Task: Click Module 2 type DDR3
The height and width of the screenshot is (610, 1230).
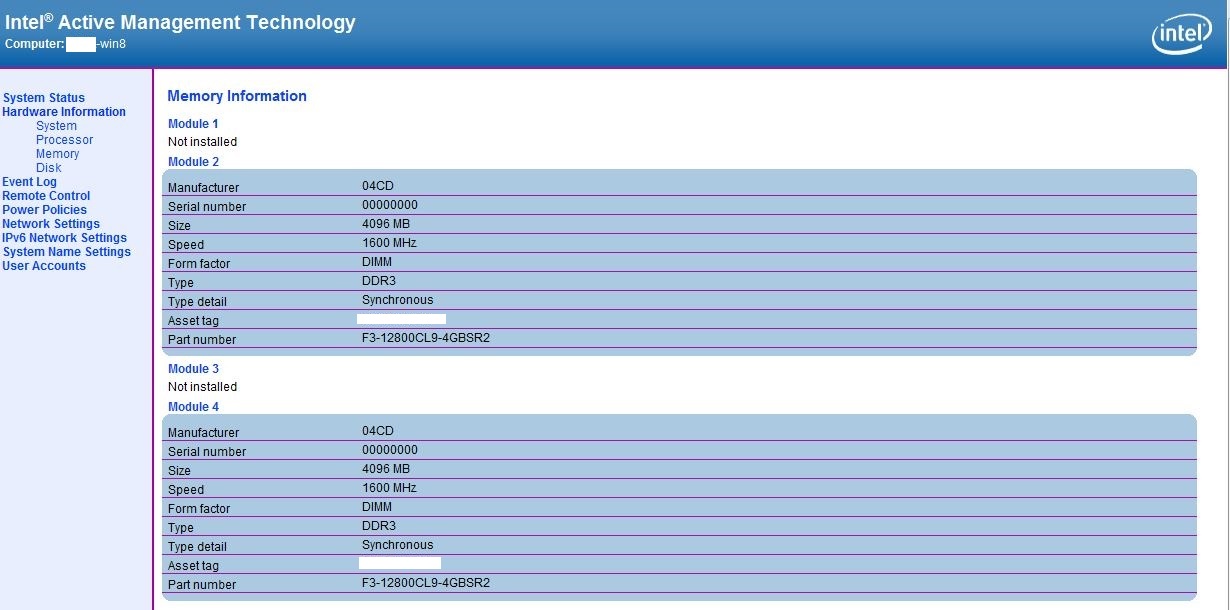Action: coord(379,281)
